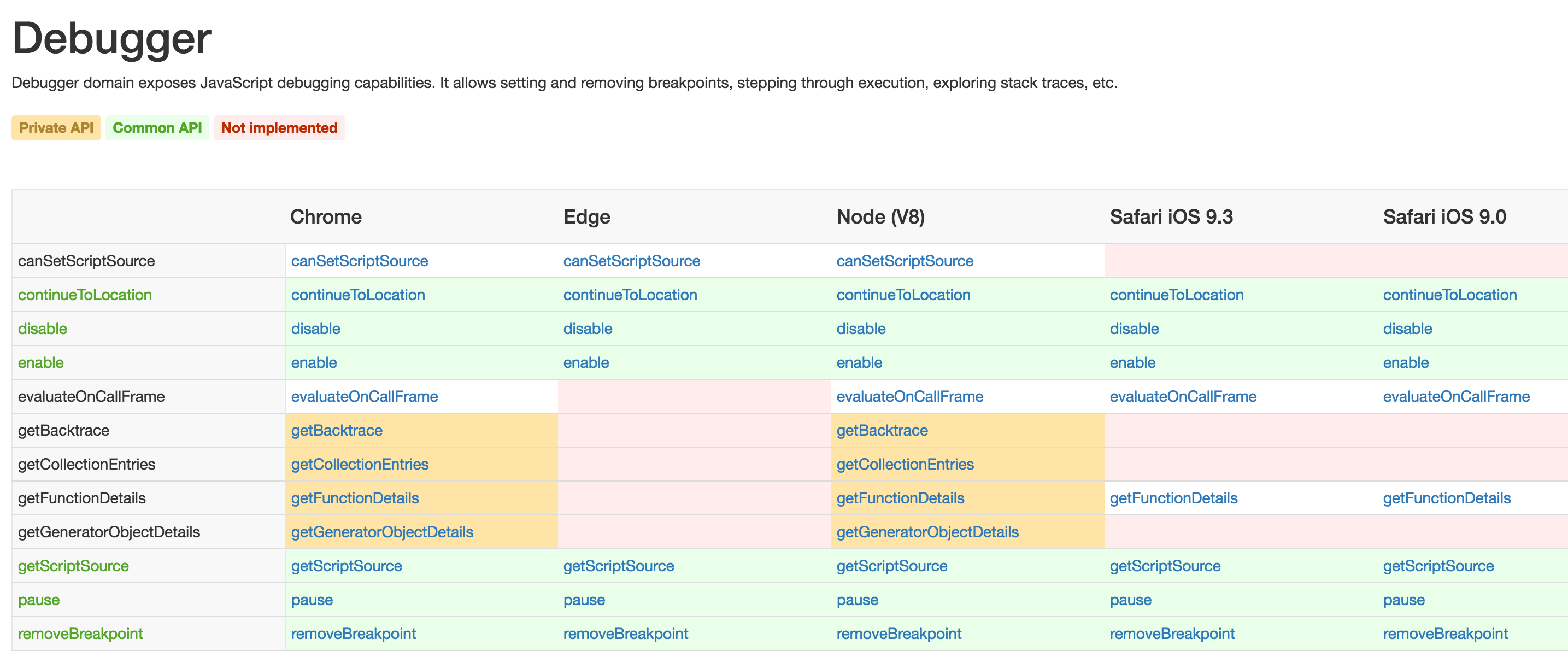Screen dimensions: 1568x651
Task: Open Safari iOS 9.3 getFunctionDetails link
Action: (x=1173, y=498)
